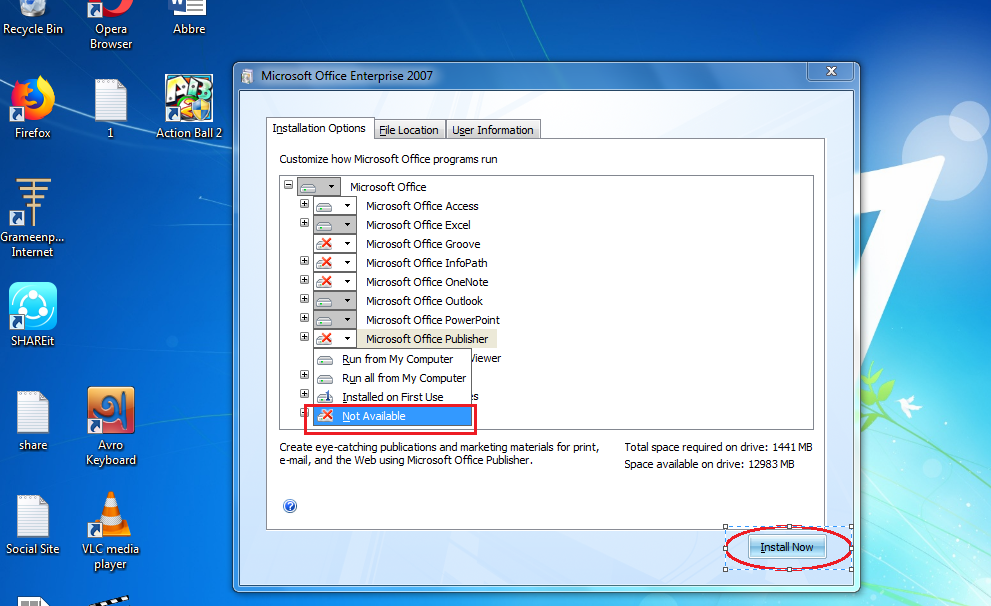Screen dimensions: 991x606
Task: Switch to the File Location tab
Action: click(x=409, y=130)
